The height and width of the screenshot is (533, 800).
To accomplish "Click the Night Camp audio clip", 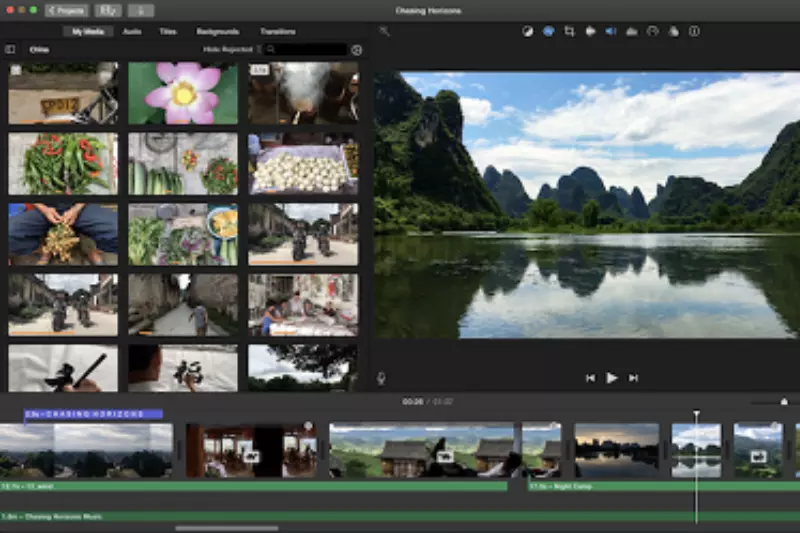I will tap(663, 487).
